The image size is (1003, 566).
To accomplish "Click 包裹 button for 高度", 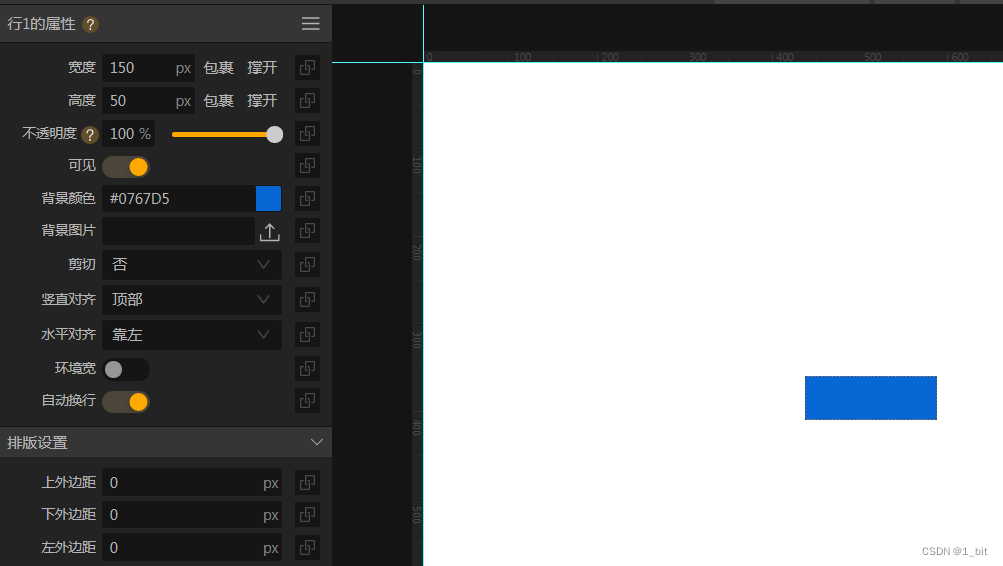I will [218, 101].
